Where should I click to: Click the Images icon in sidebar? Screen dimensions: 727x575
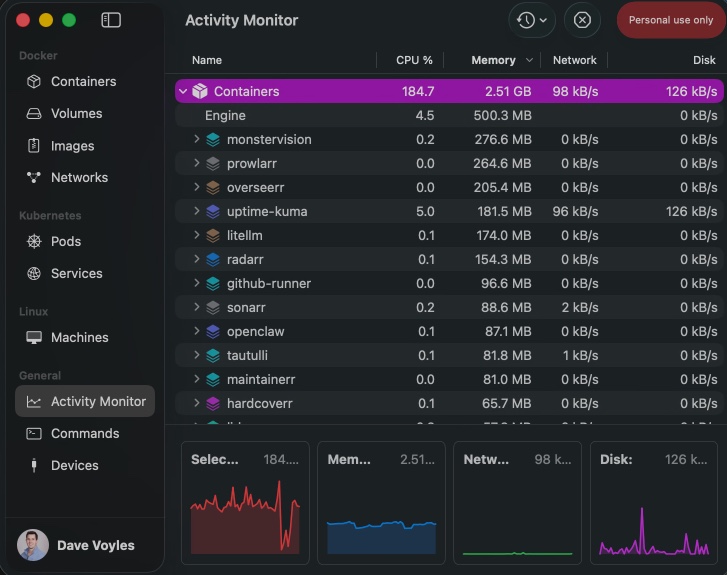click(x=34, y=146)
